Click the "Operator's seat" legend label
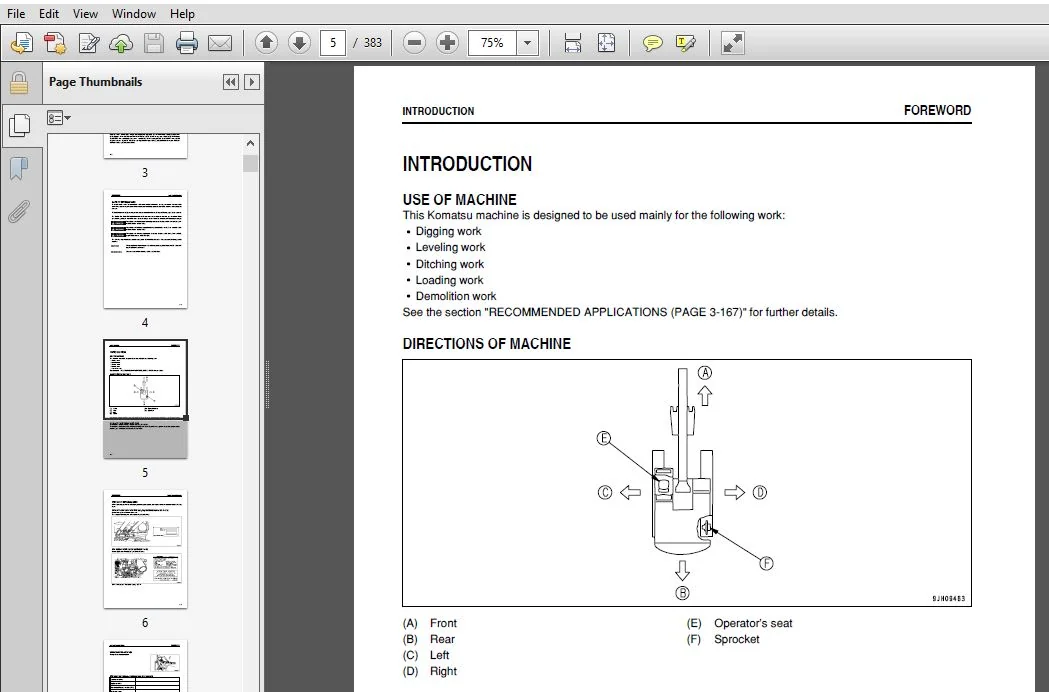The width and height of the screenshot is (1049, 692). point(753,623)
